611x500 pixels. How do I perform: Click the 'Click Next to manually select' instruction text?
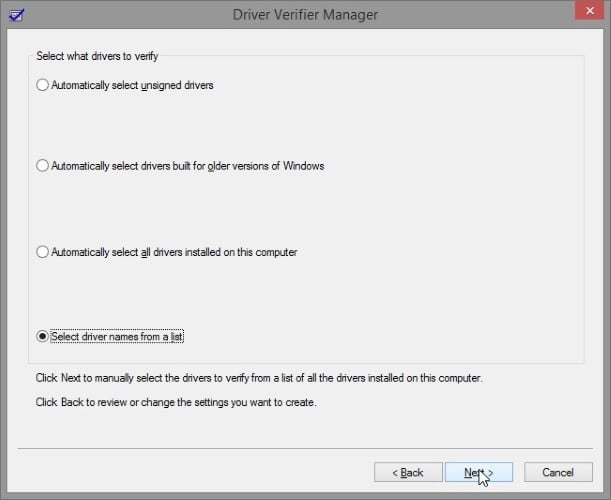click(x=259, y=378)
